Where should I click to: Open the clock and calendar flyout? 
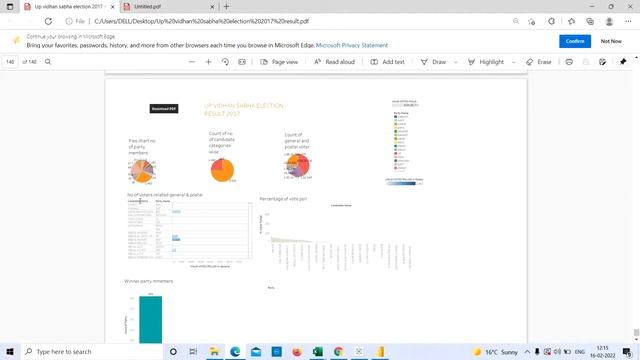click(x=602, y=351)
